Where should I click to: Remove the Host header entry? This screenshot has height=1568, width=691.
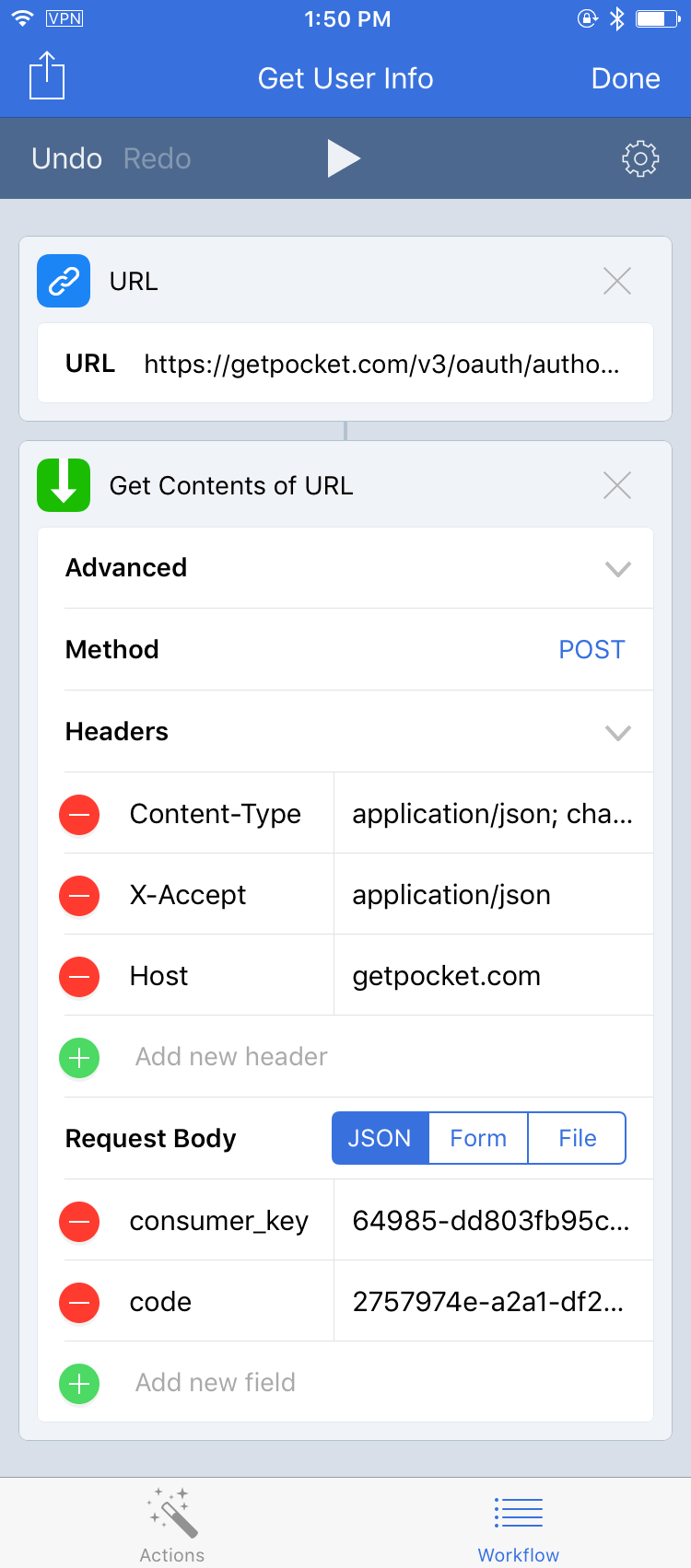point(79,977)
